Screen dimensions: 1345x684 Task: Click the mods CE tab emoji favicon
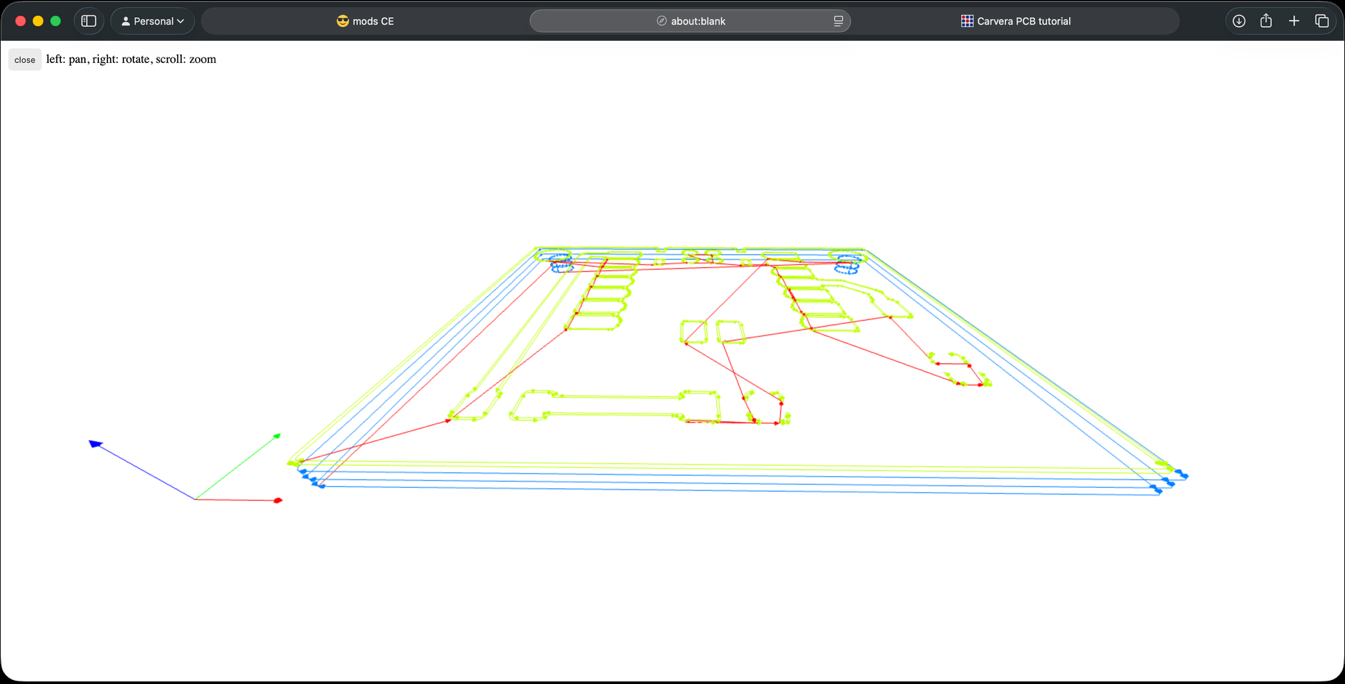tap(343, 21)
